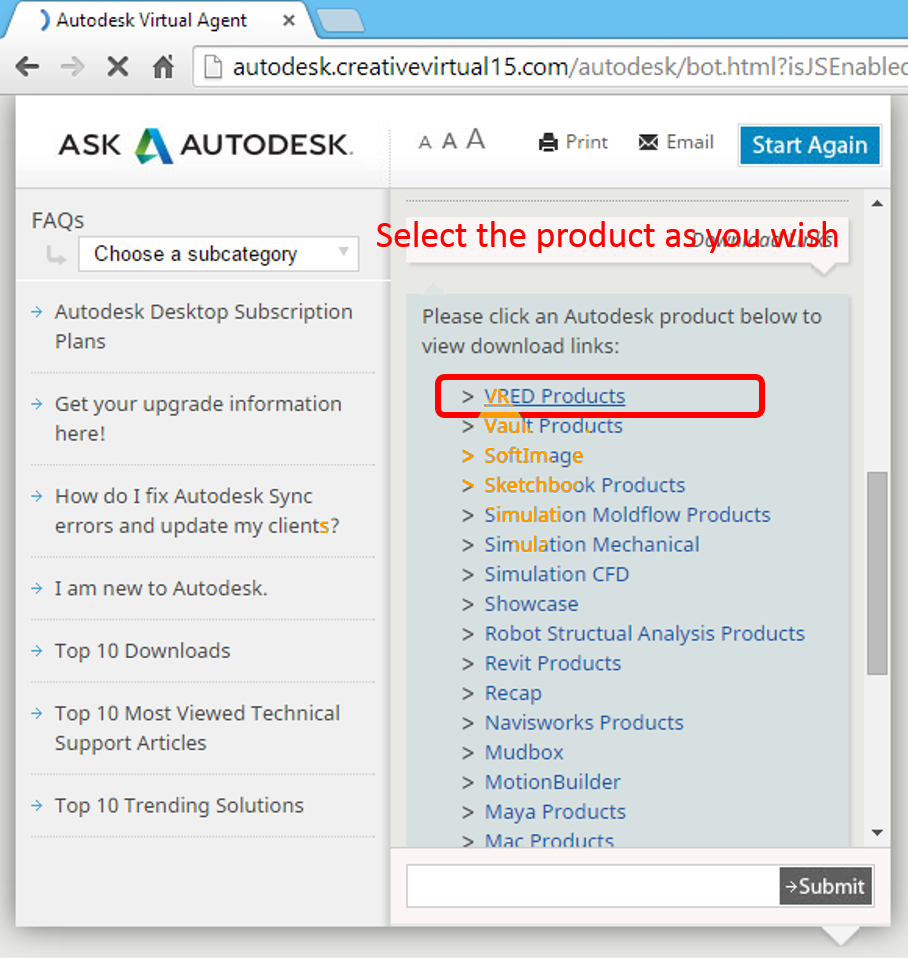Open Top 10 Most Viewed Technical Support Articles

[x=197, y=728]
